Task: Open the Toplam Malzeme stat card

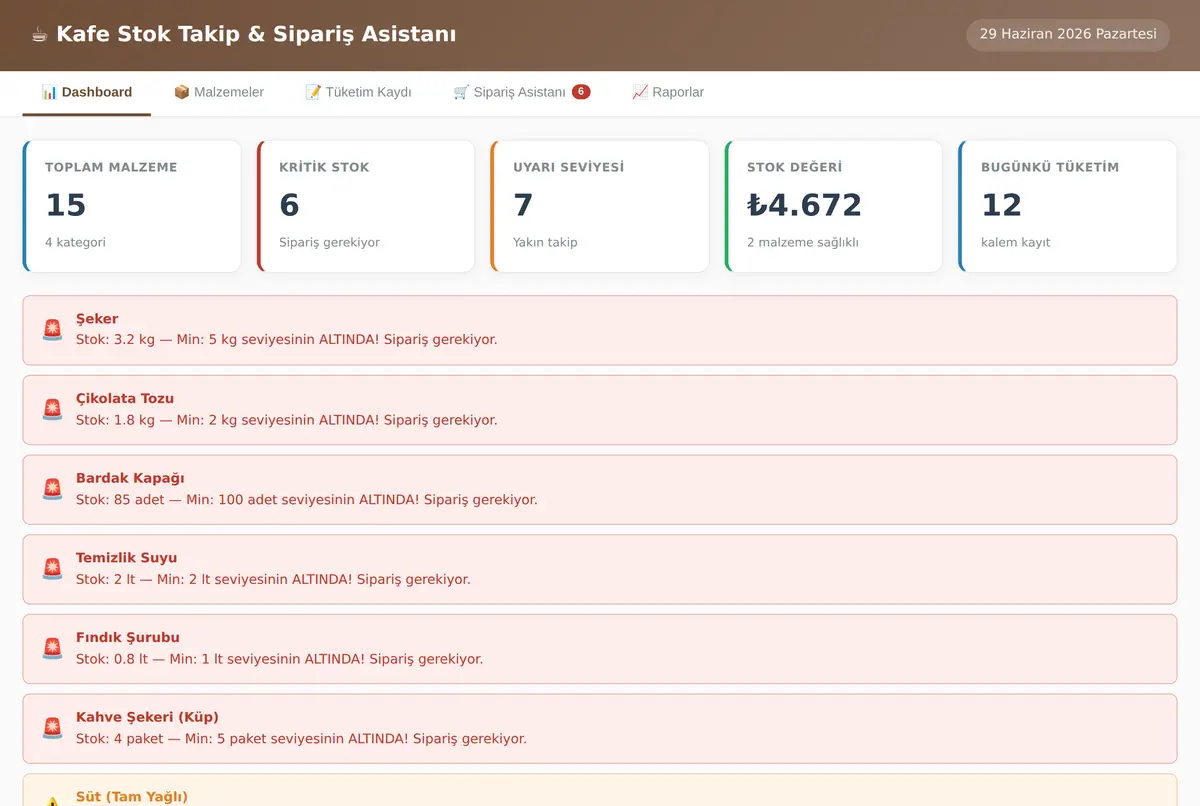Action: tap(132, 206)
